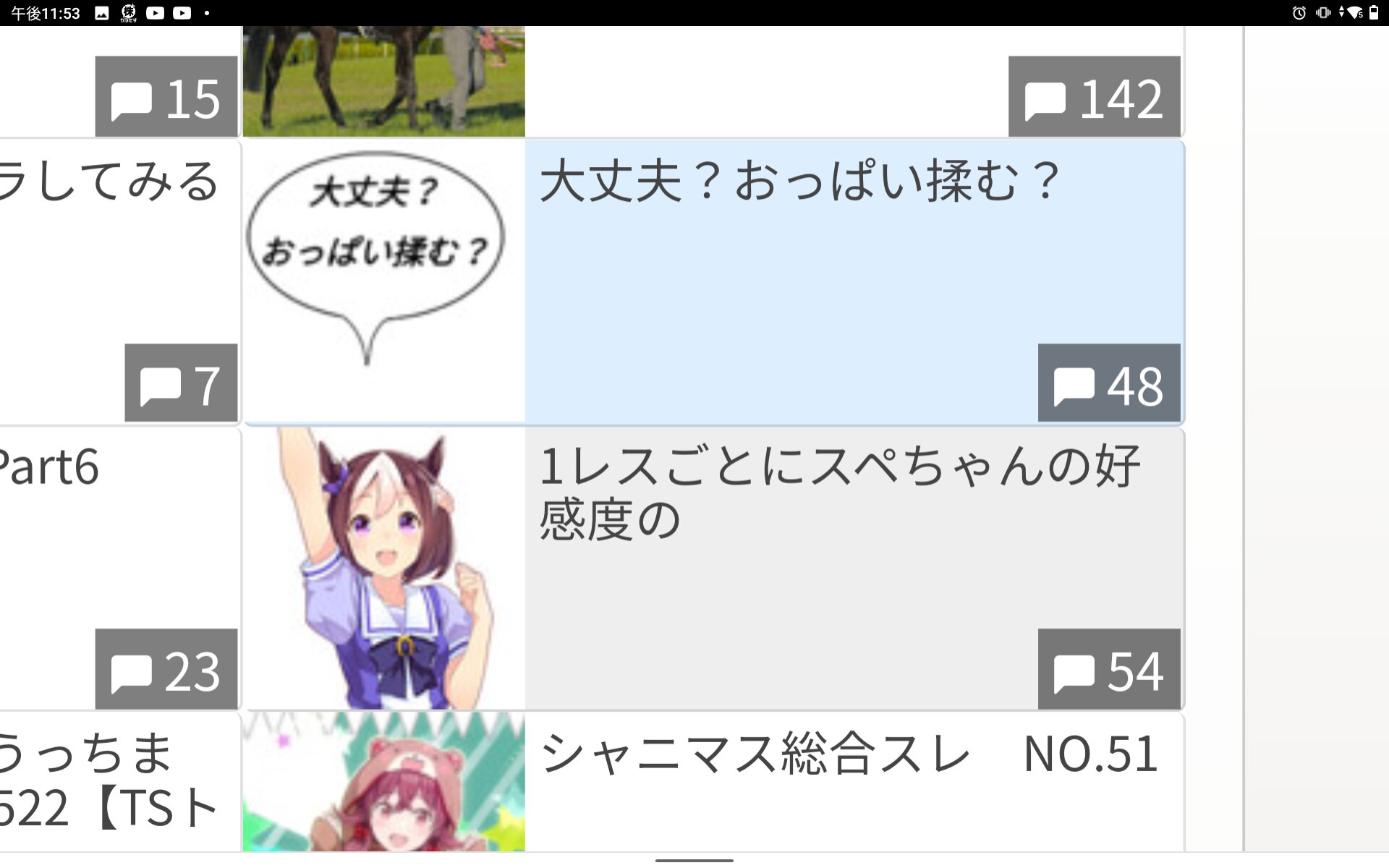Image resolution: width=1389 pixels, height=868 pixels.
Task: Open the bear-hood girl thumbnail
Action: [x=384, y=782]
